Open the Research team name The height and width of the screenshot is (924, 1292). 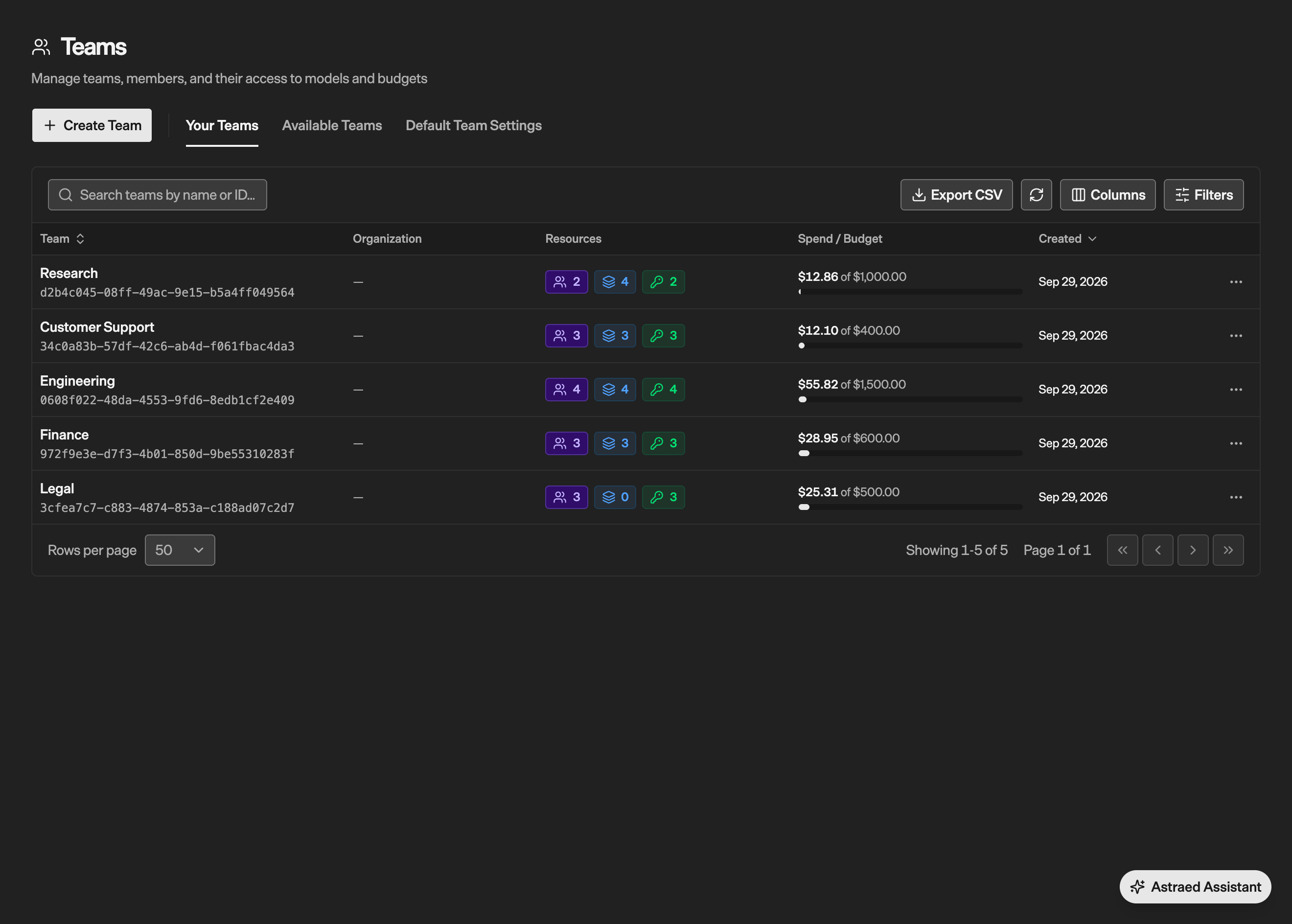click(x=69, y=274)
